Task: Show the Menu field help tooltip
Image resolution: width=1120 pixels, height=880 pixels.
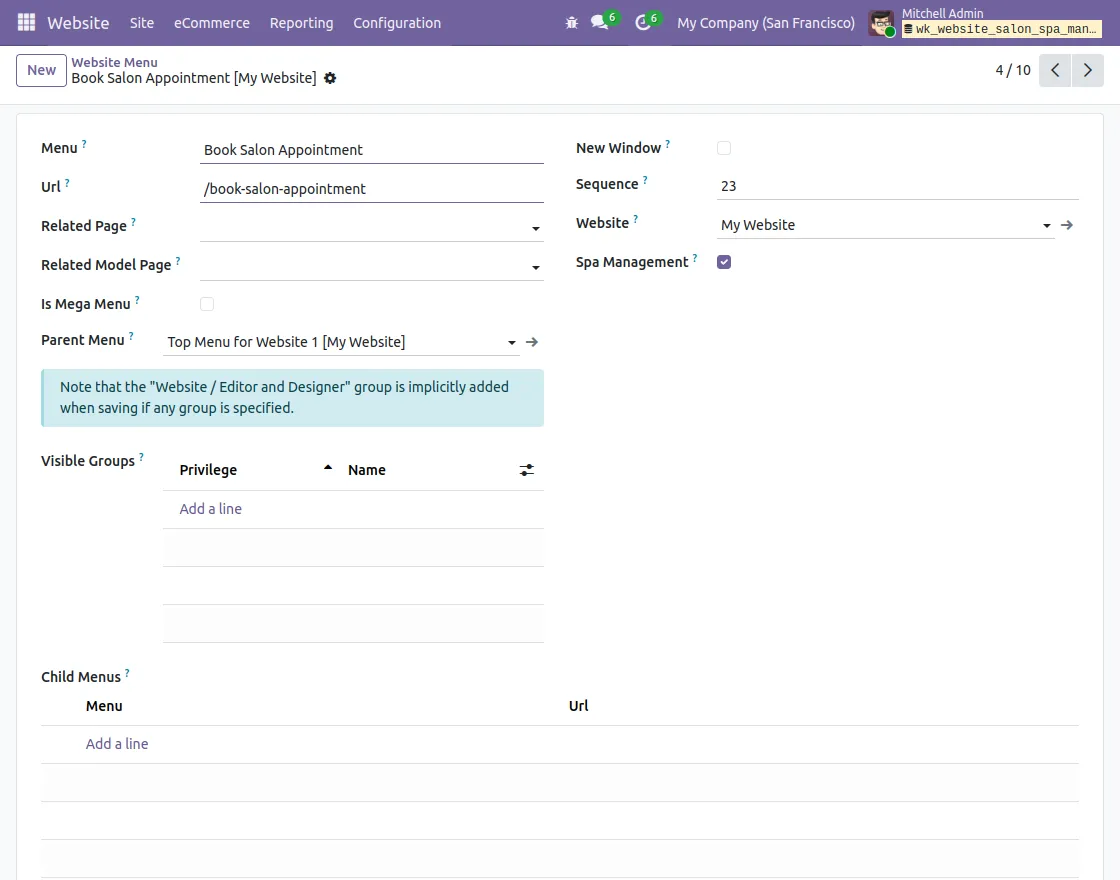Action: coord(84,144)
